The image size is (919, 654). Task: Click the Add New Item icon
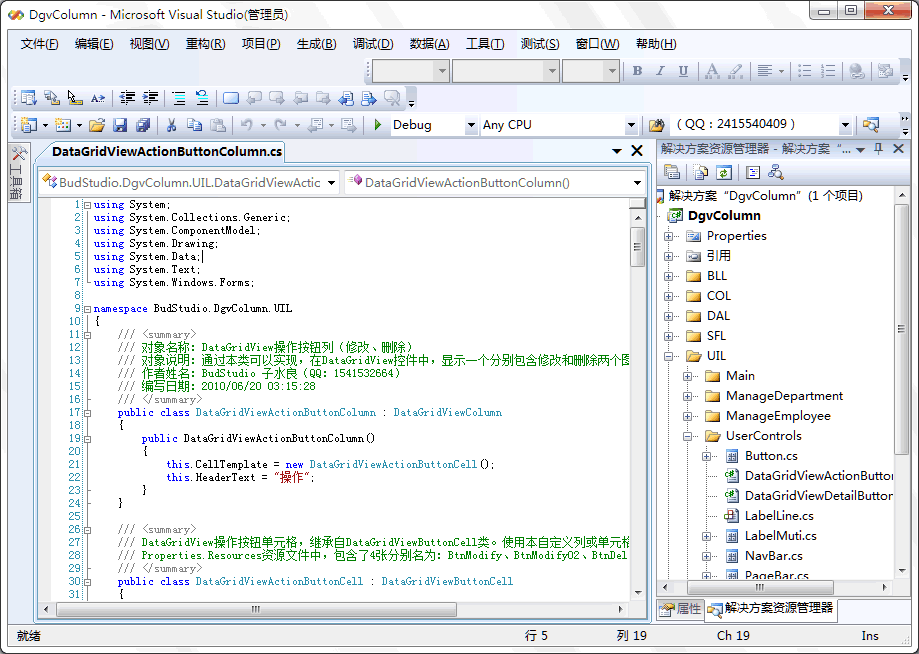[x=63, y=125]
